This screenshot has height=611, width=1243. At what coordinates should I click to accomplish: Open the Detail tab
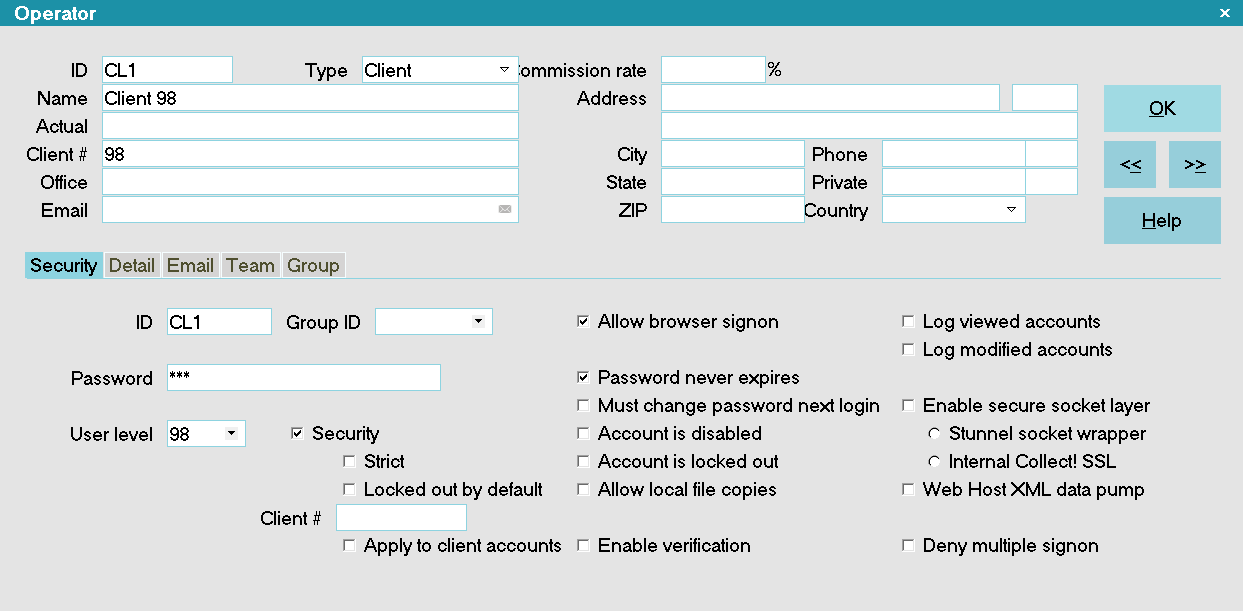pyautogui.click(x=132, y=265)
